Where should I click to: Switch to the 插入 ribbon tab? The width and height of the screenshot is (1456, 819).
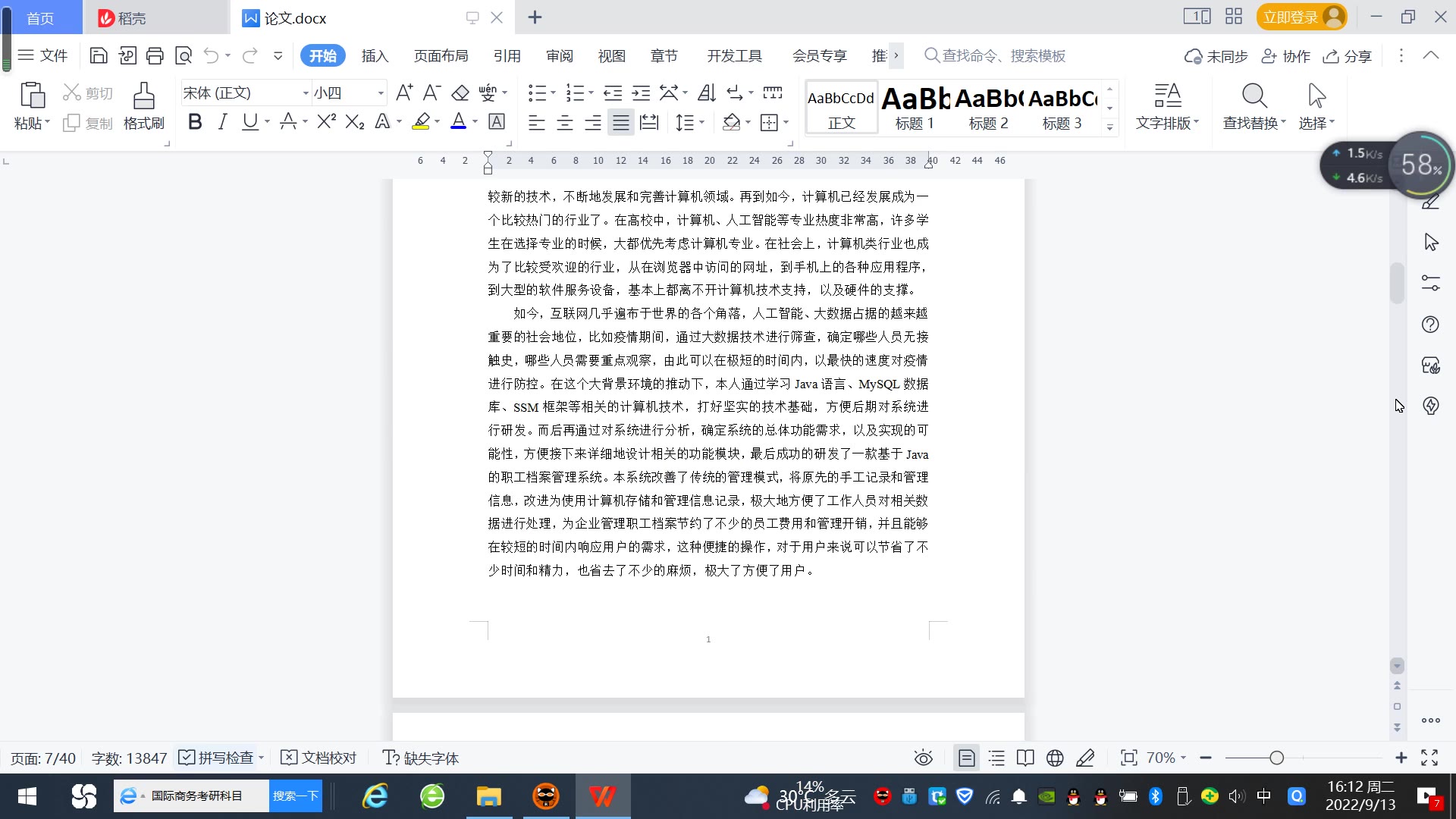(x=375, y=55)
